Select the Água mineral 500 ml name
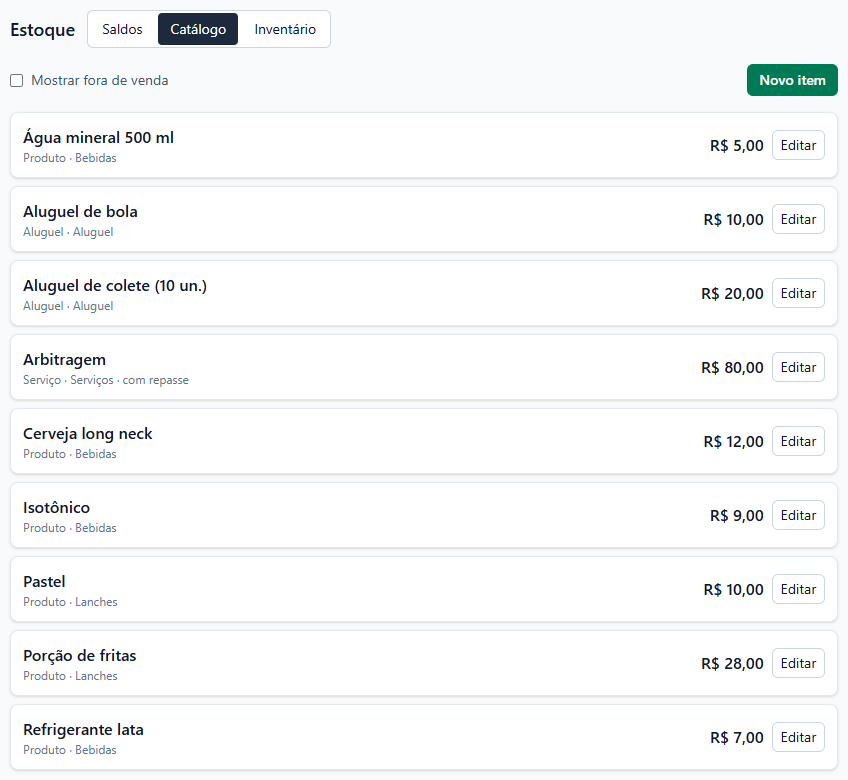The height and width of the screenshot is (780, 848). pyautogui.click(x=98, y=137)
